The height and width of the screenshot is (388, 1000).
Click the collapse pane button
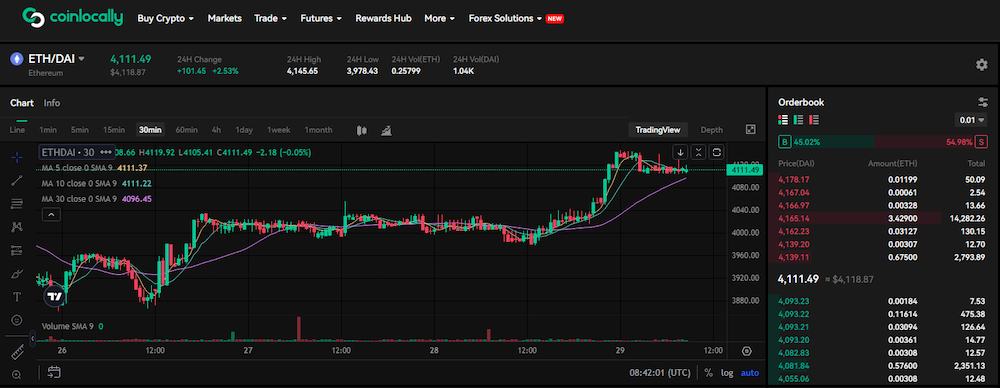point(698,152)
